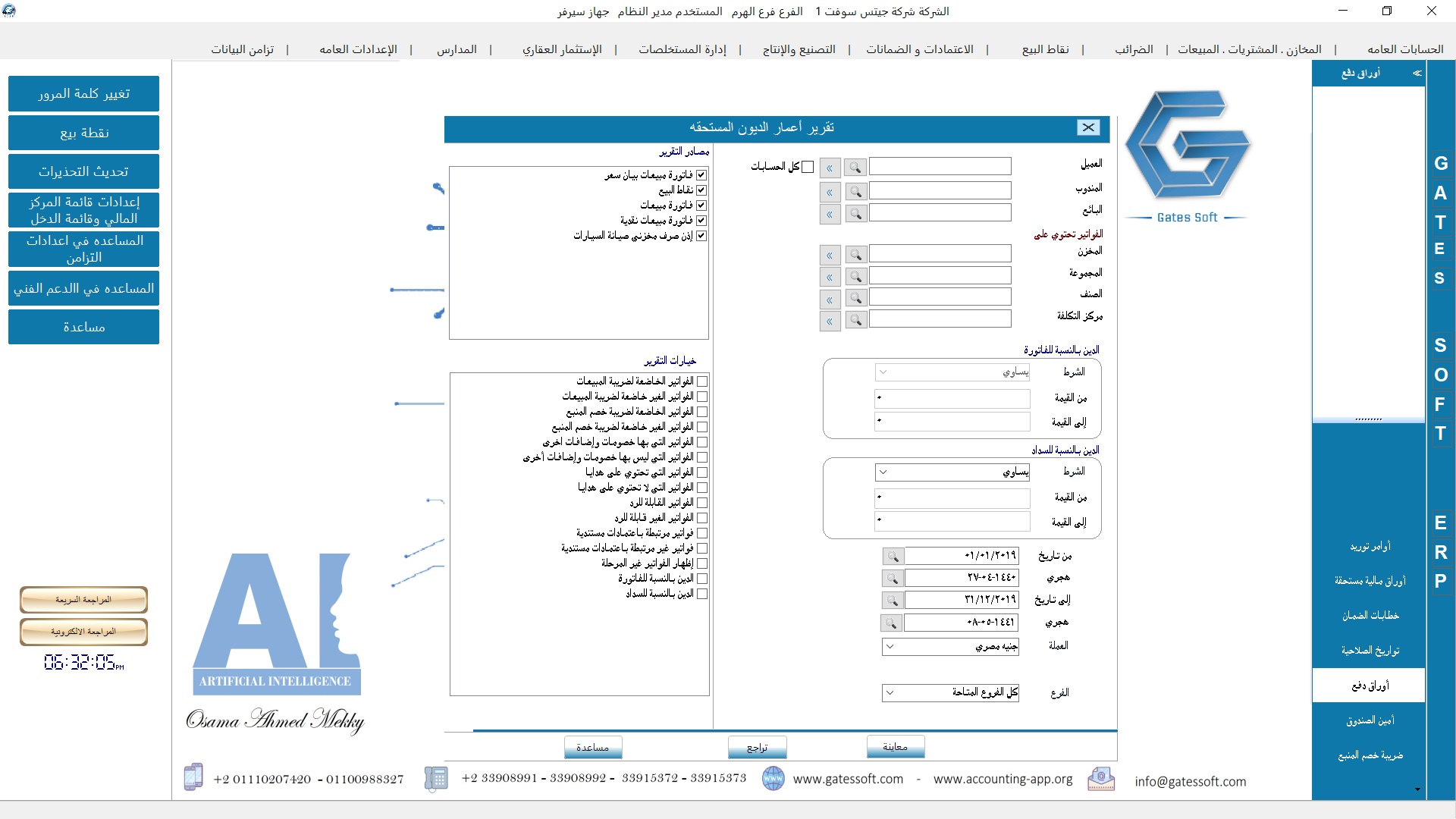Click معاينة preview button
The height and width of the screenshot is (819, 1456).
(x=896, y=747)
